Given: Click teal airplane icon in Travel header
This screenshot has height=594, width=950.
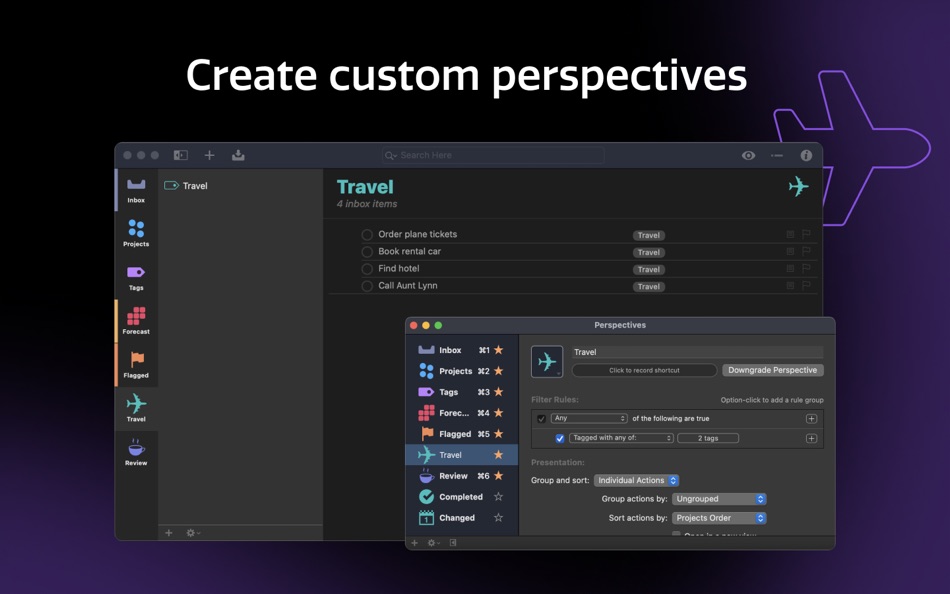Looking at the screenshot, I should [x=799, y=186].
